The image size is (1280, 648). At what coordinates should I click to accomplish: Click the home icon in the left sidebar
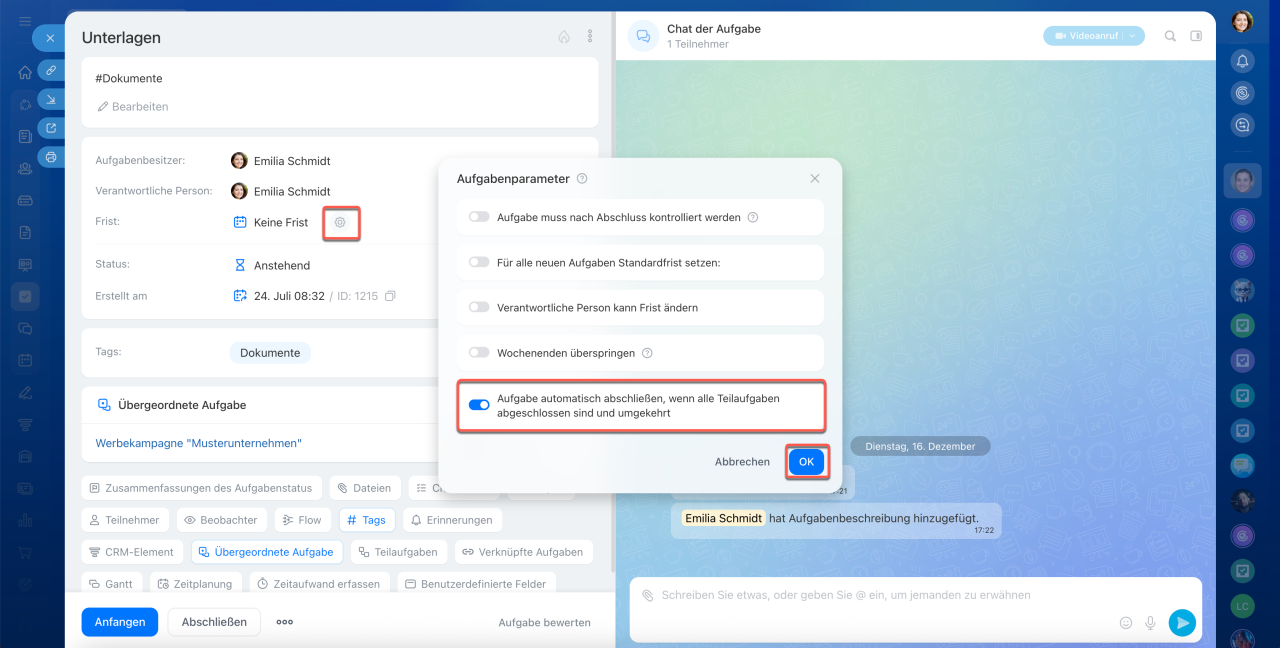coord(25,72)
